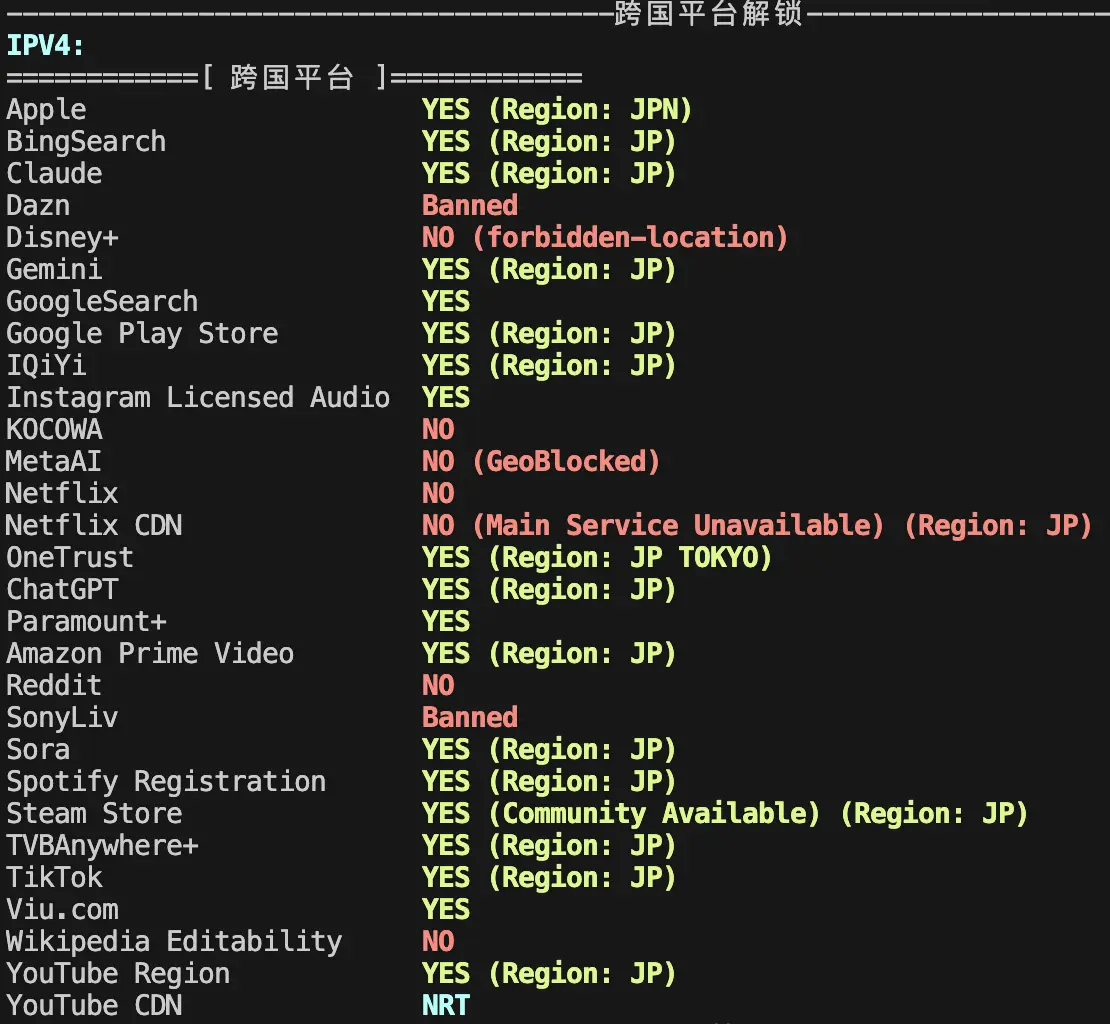Click the Spotify Registration label

tap(166, 783)
